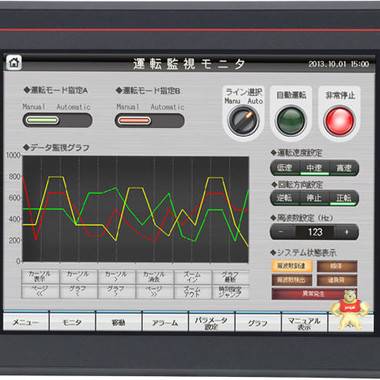Set rotation direction to 逆転

[285, 198]
